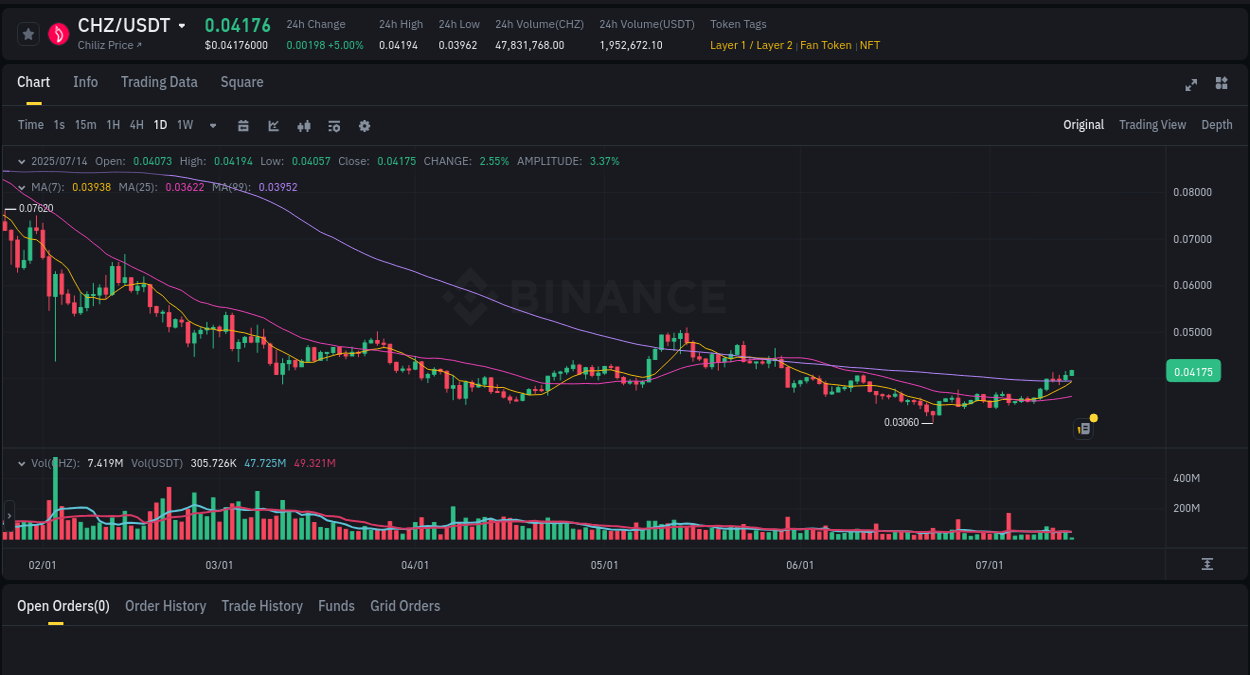Open the technical indicators icon
This screenshot has height=675, width=1250.
pos(303,125)
